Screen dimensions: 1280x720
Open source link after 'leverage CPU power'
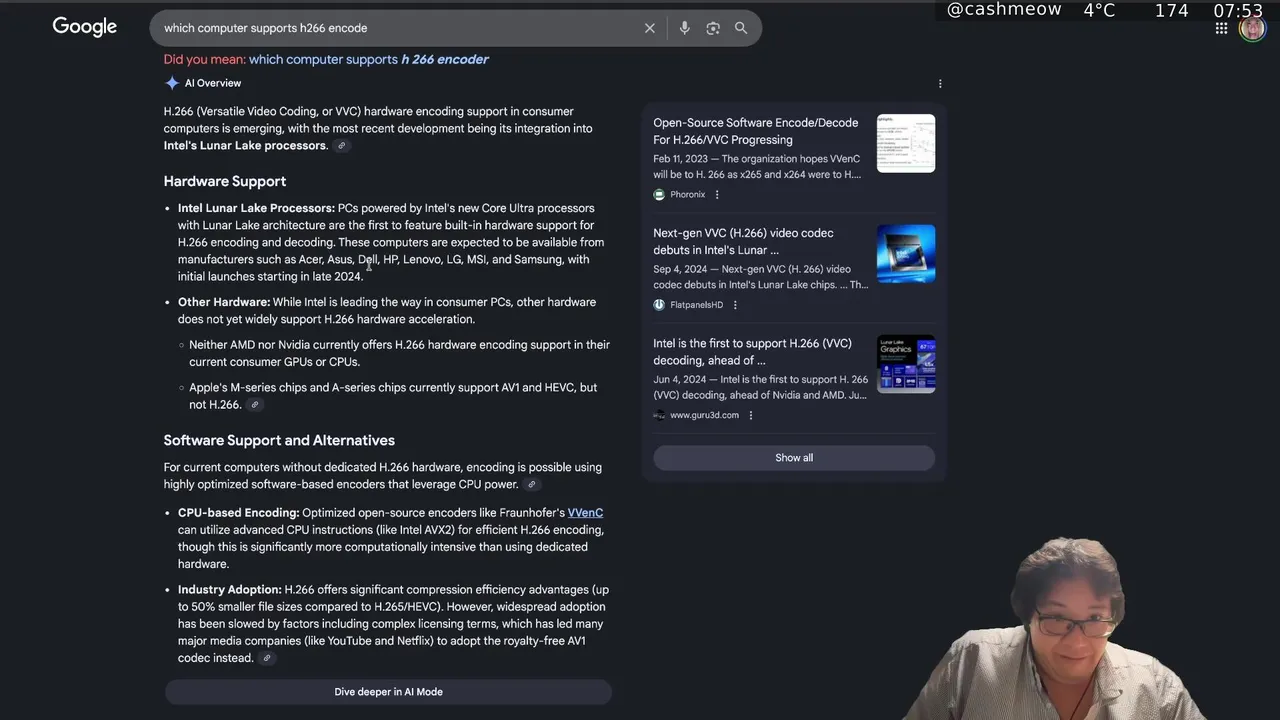tap(532, 485)
